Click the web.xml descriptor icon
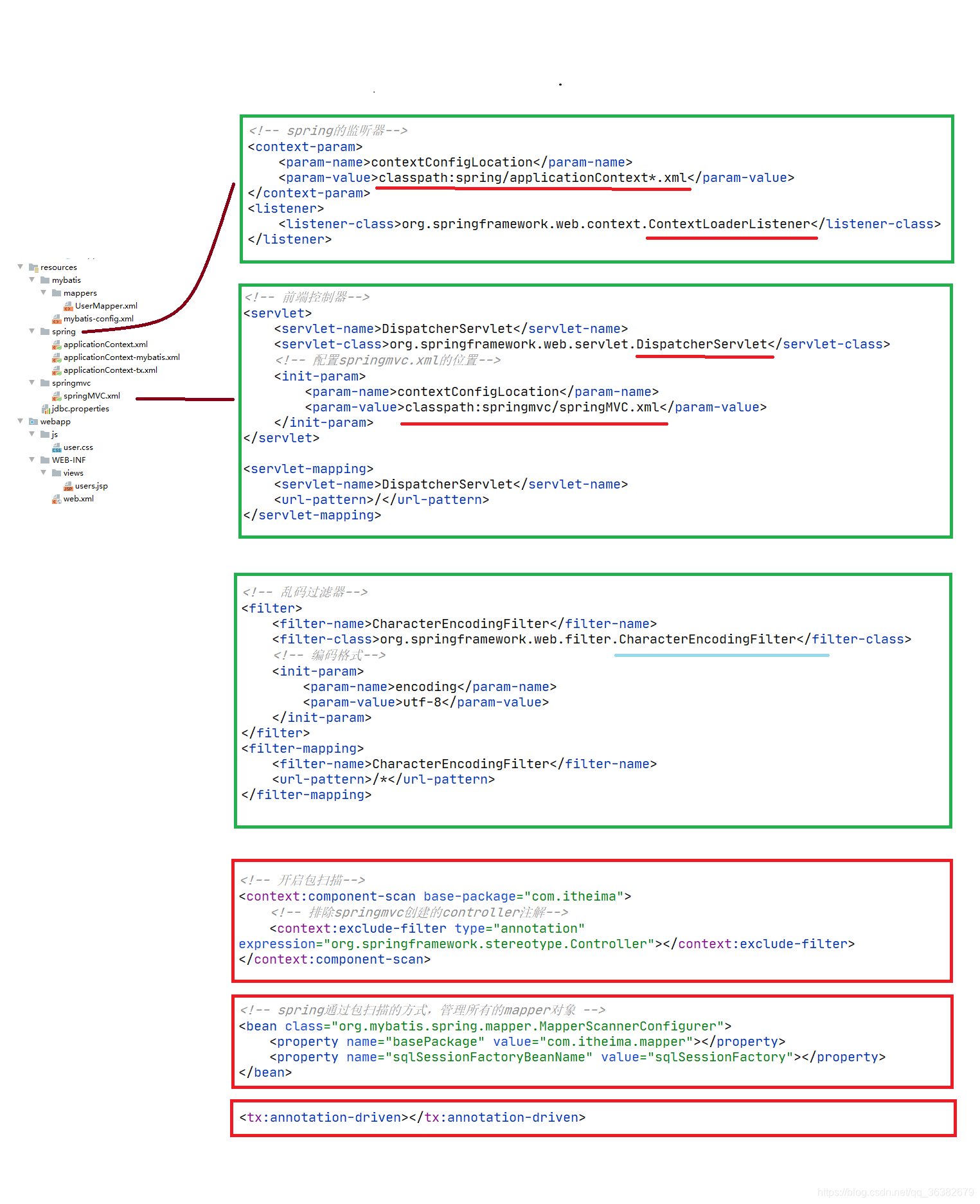Viewport: 980px width, 1204px height. [57, 499]
